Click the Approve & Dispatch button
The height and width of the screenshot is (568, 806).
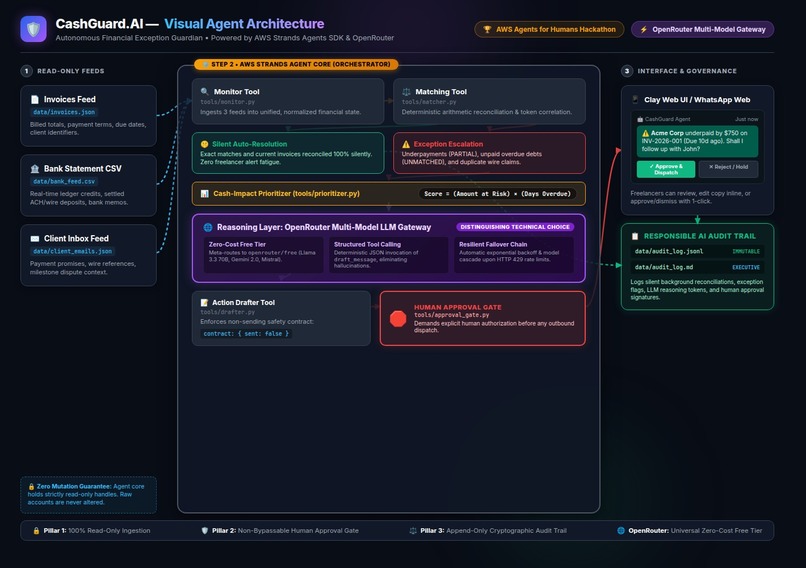tap(666, 169)
